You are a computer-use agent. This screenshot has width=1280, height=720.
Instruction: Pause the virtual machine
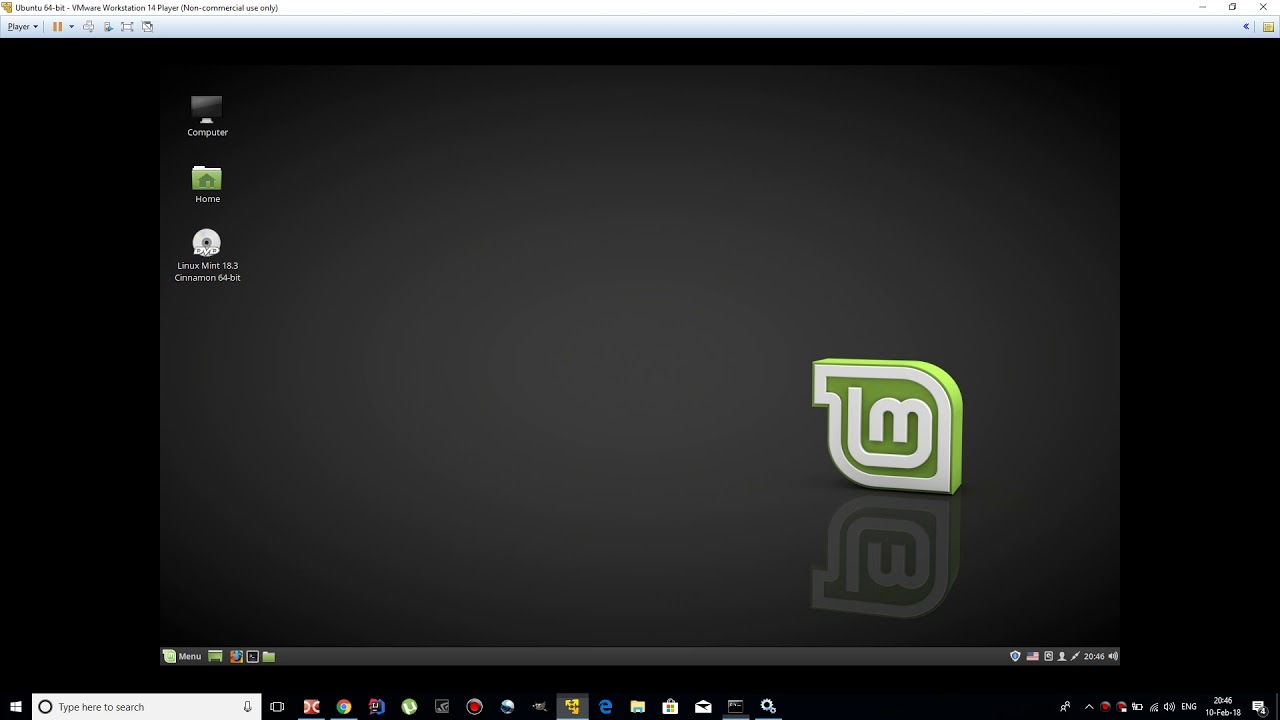click(57, 26)
